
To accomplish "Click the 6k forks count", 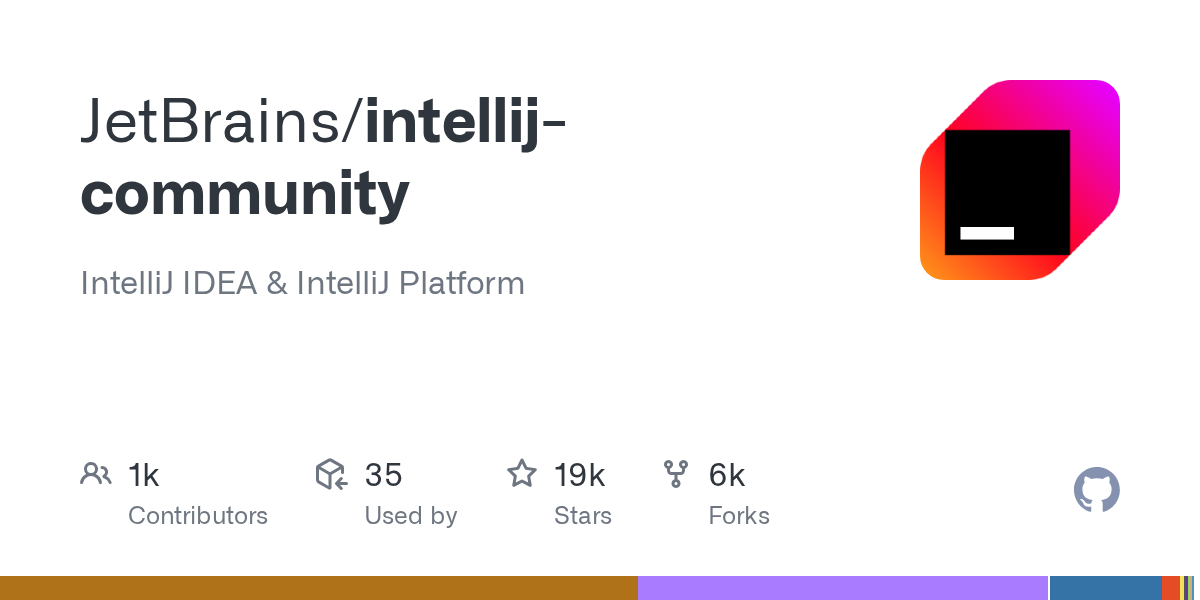I will pos(727,475).
